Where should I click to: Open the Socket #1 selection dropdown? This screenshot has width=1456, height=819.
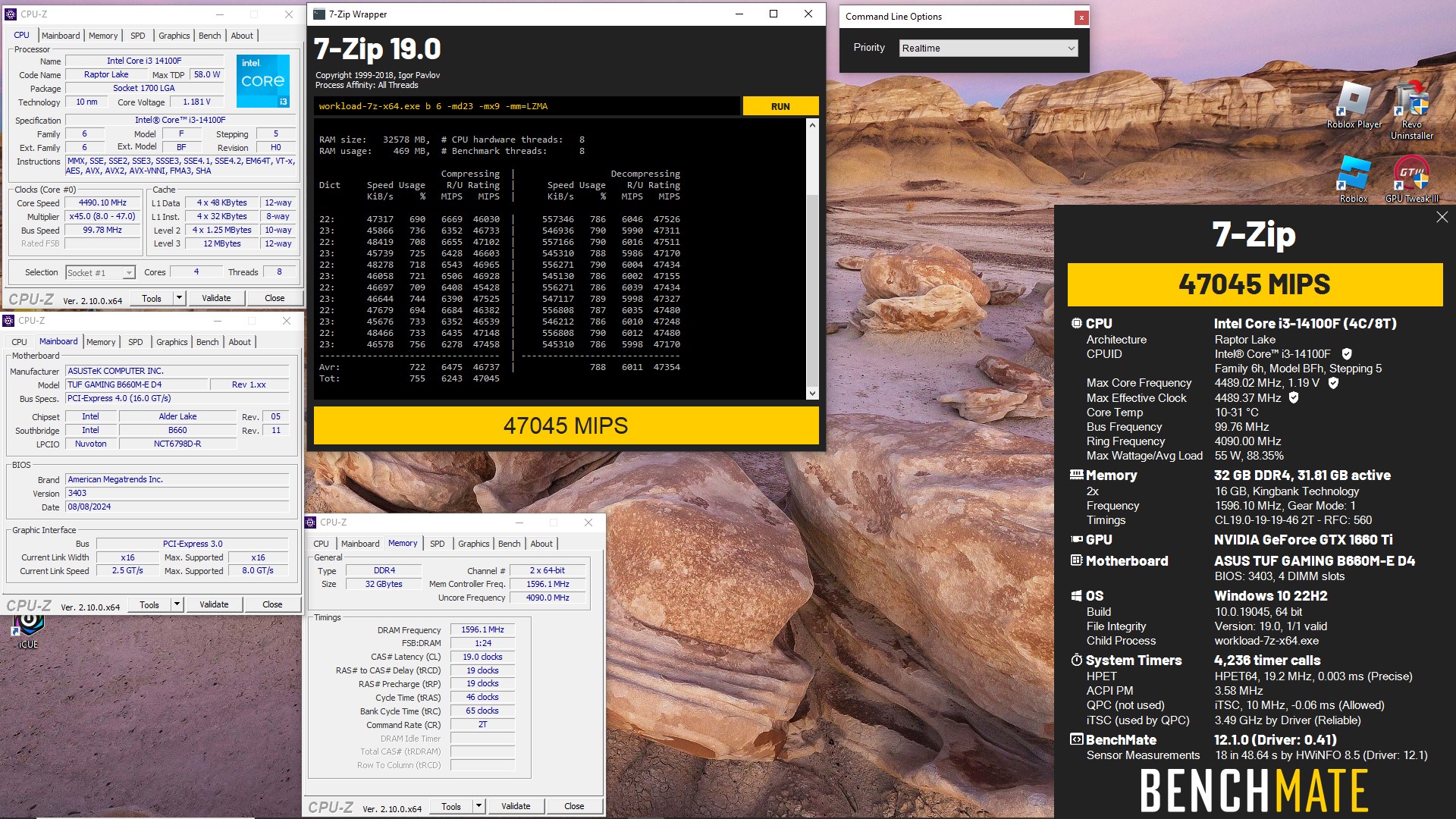pyautogui.click(x=100, y=272)
